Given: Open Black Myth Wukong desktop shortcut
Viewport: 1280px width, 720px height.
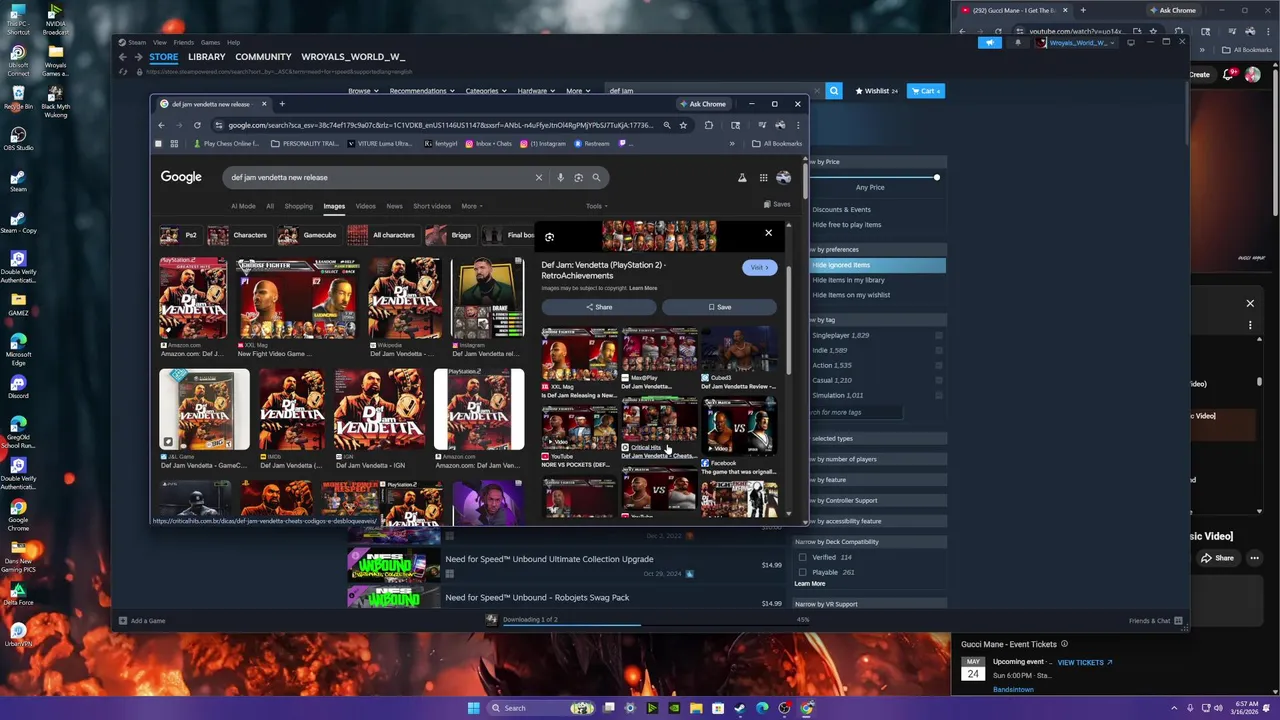Looking at the screenshot, I should pyautogui.click(x=55, y=102).
